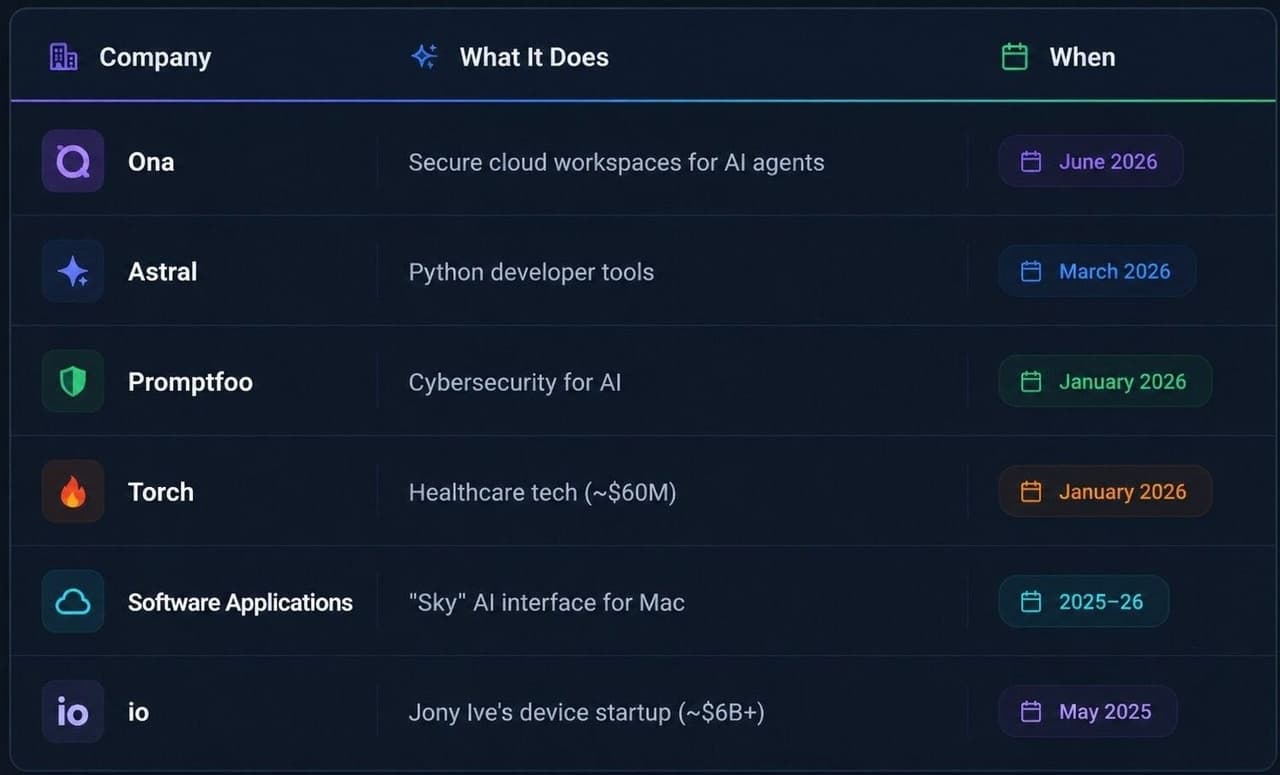
Task: Select the company name "Astral"
Action: [x=162, y=272]
